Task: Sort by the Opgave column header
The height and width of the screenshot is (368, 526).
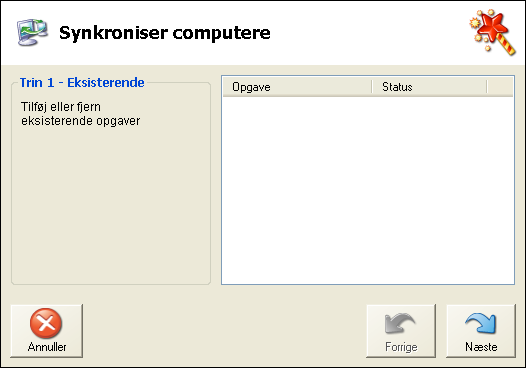Action: point(297,87)
